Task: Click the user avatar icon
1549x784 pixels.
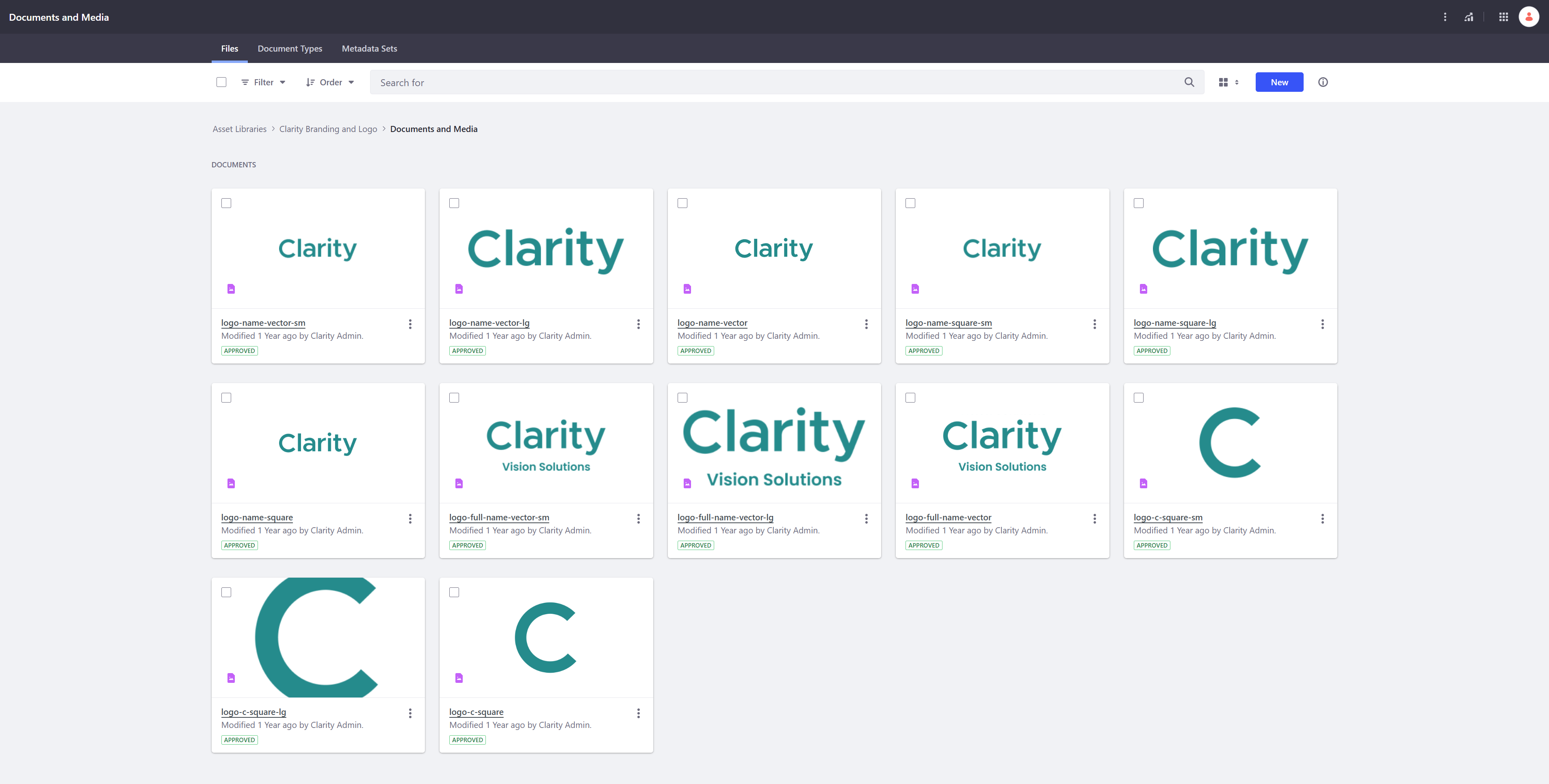Action: pyautogui.click(x=1528, y=17)
